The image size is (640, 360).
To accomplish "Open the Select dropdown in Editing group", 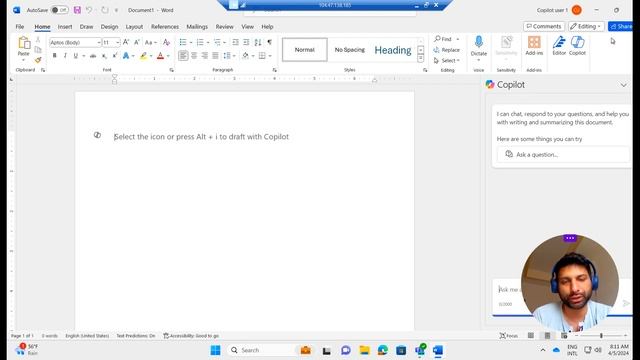I will pyautogui.click(x=447, y=60).
